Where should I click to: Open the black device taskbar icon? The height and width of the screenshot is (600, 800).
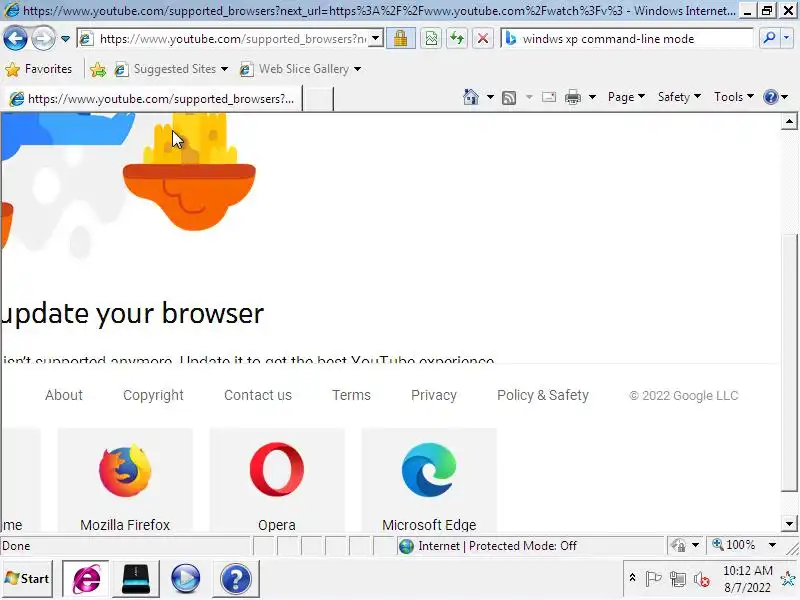click(x=136, y=579)
